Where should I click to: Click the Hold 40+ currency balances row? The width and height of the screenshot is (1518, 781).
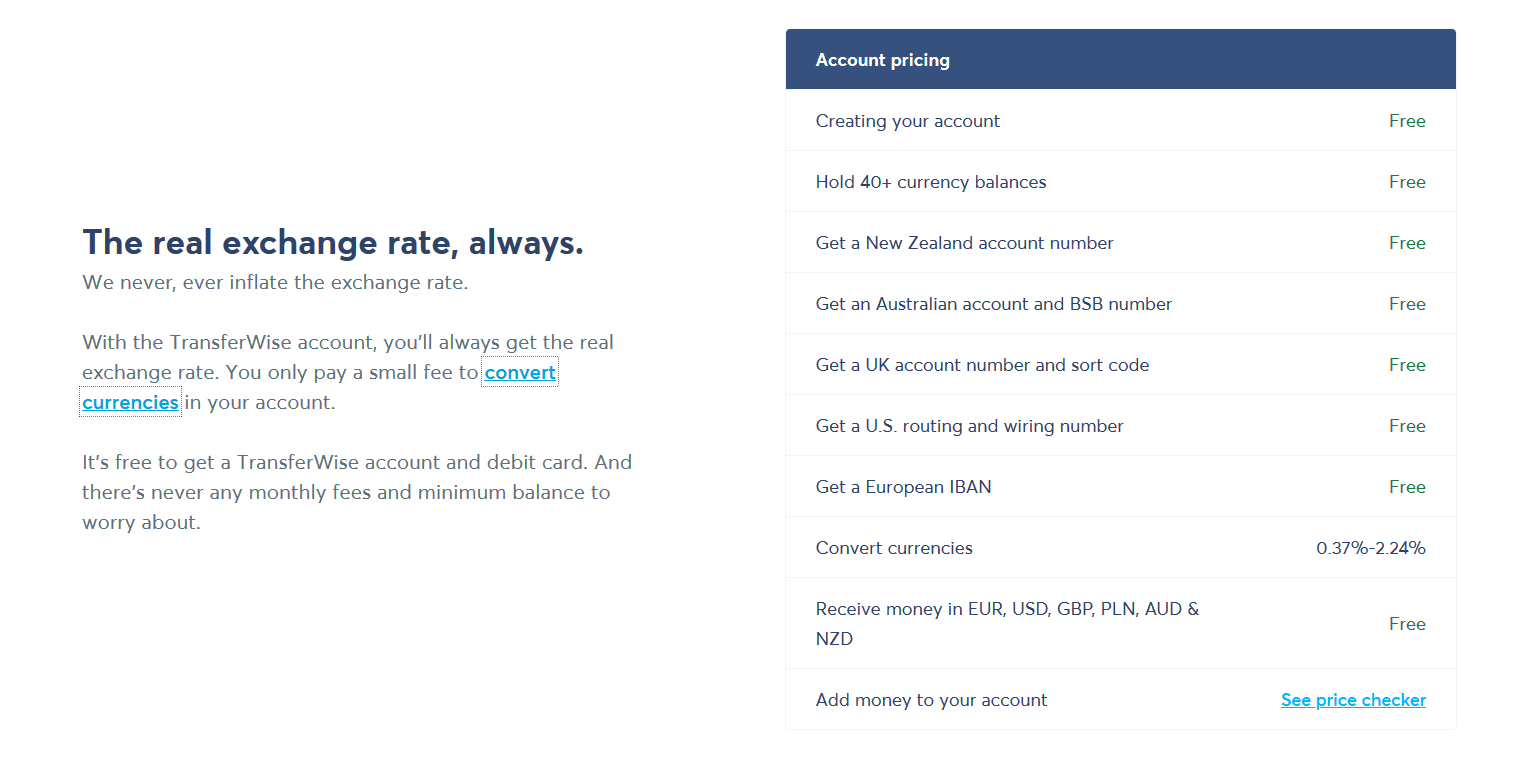tap(930, 182)
